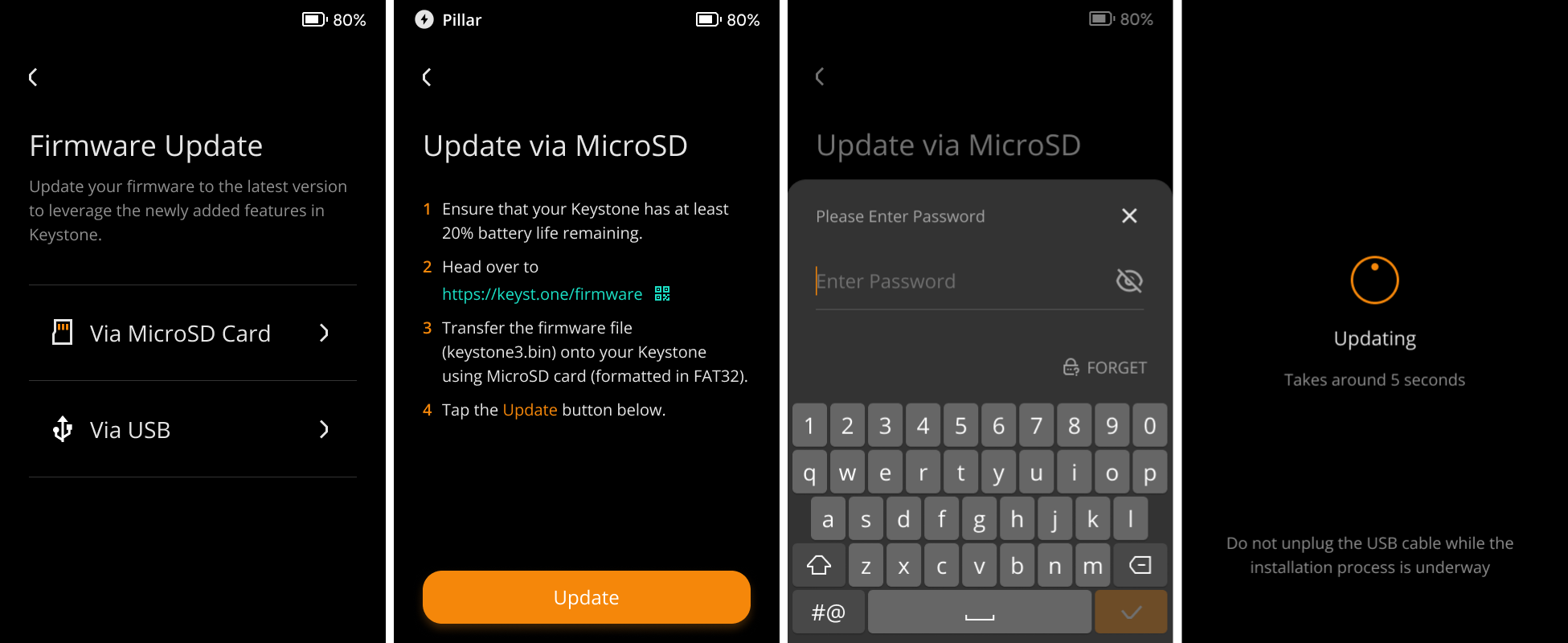Go back from Update via MicroSD instructions
The height and width of the screenshot is (643, 1568).
click(427, 77)
